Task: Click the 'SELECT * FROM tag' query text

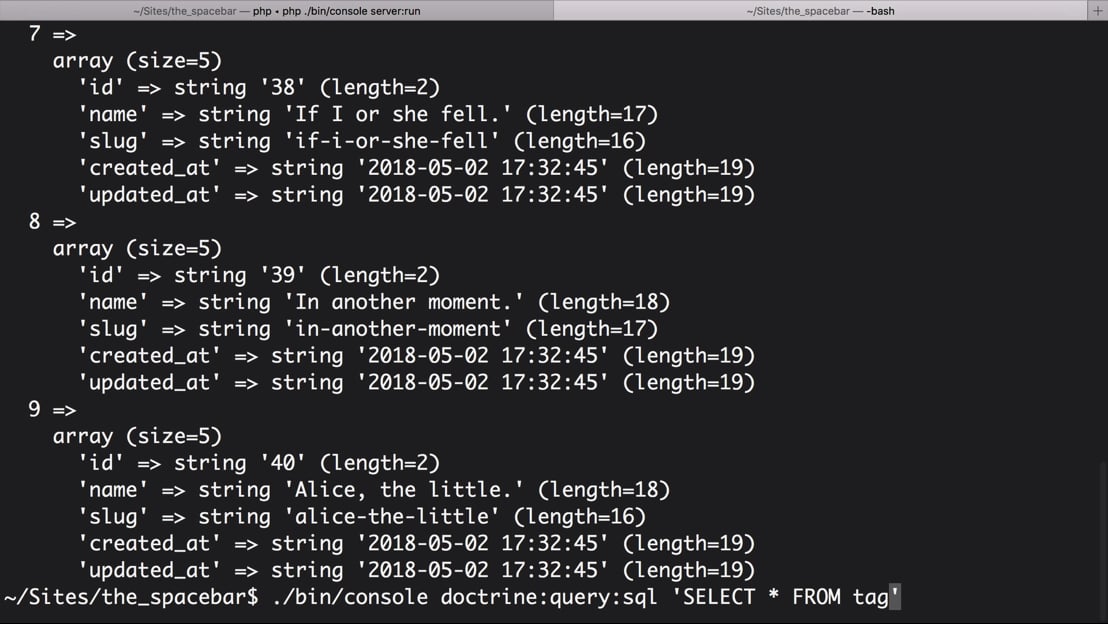Action: (785, 597)
